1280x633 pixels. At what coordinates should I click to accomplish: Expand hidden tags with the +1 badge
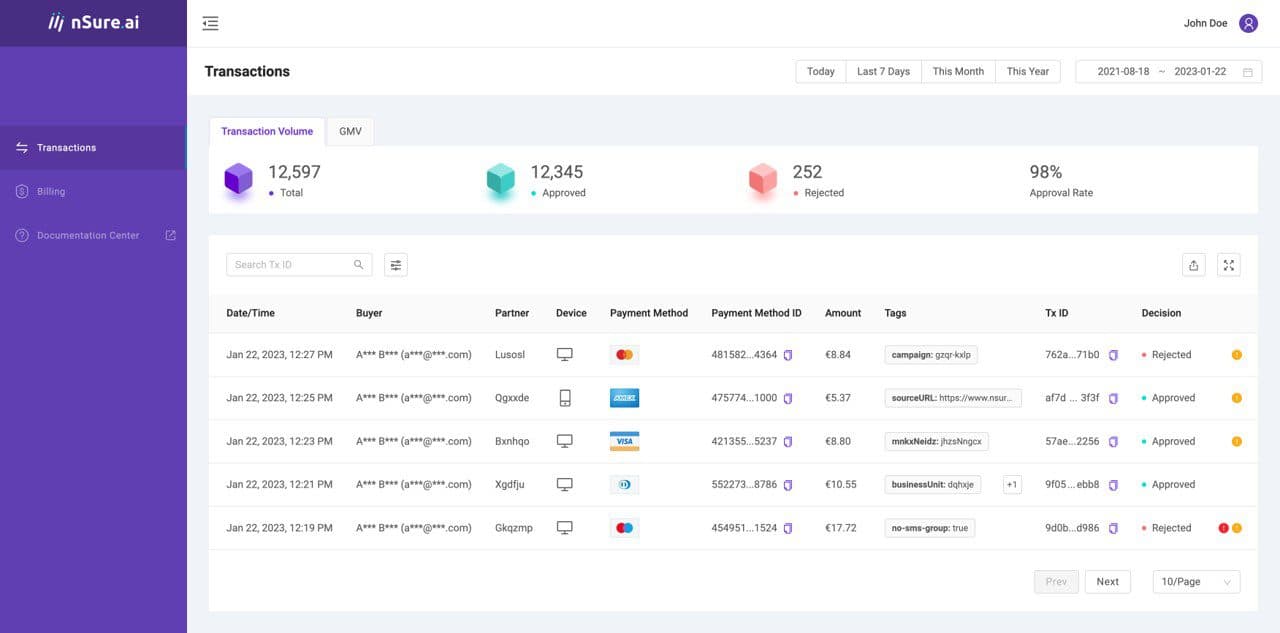point(1011,484)
